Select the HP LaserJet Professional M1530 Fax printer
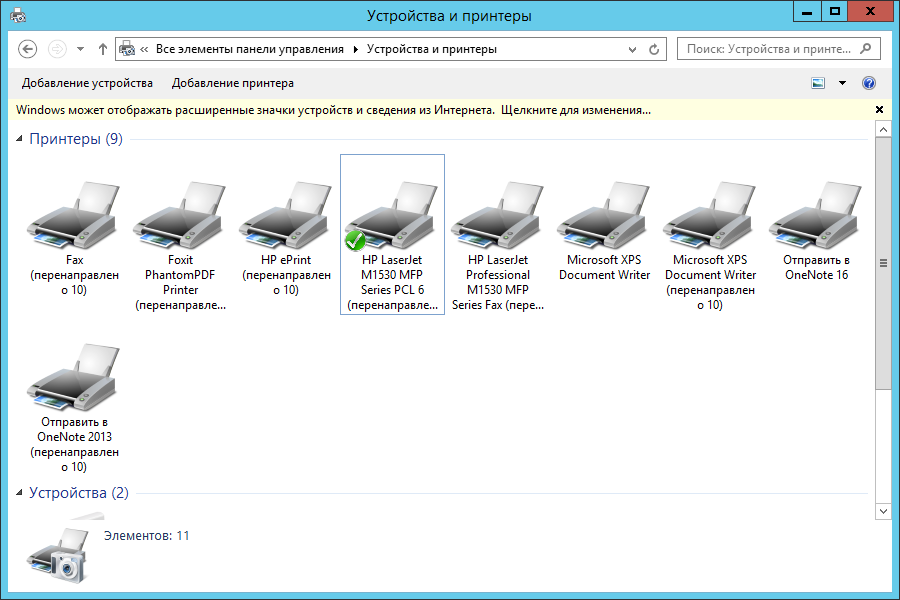Image resolution: width=900 pixels, height=600 pixels. pyautogui.click(x=498, y=215)
